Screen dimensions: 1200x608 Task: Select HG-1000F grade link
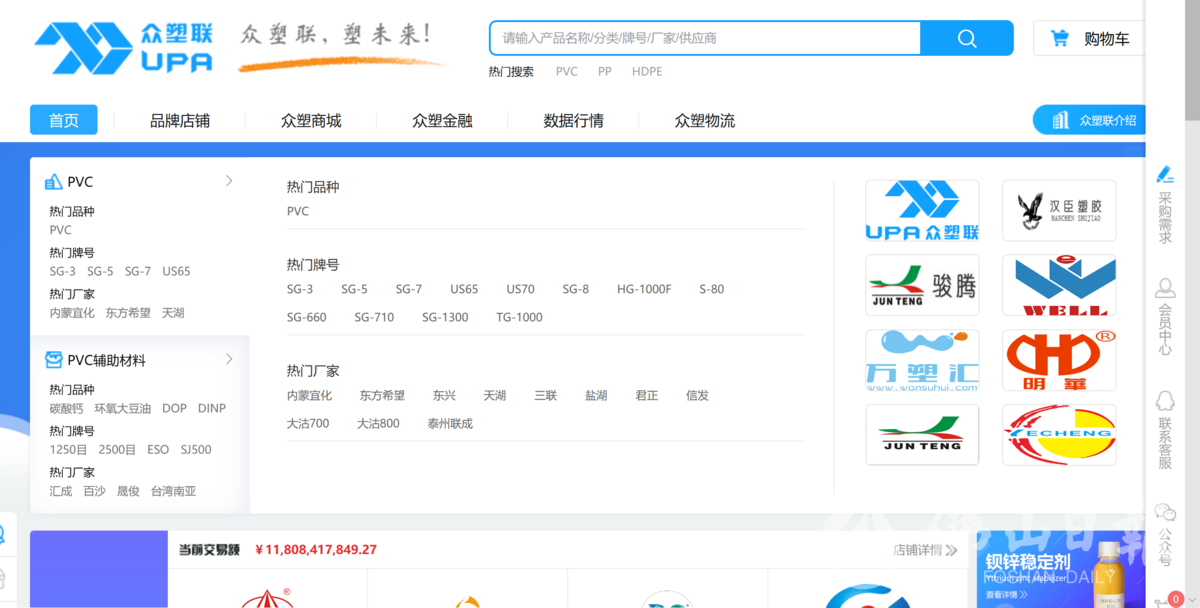click(644, 289)
